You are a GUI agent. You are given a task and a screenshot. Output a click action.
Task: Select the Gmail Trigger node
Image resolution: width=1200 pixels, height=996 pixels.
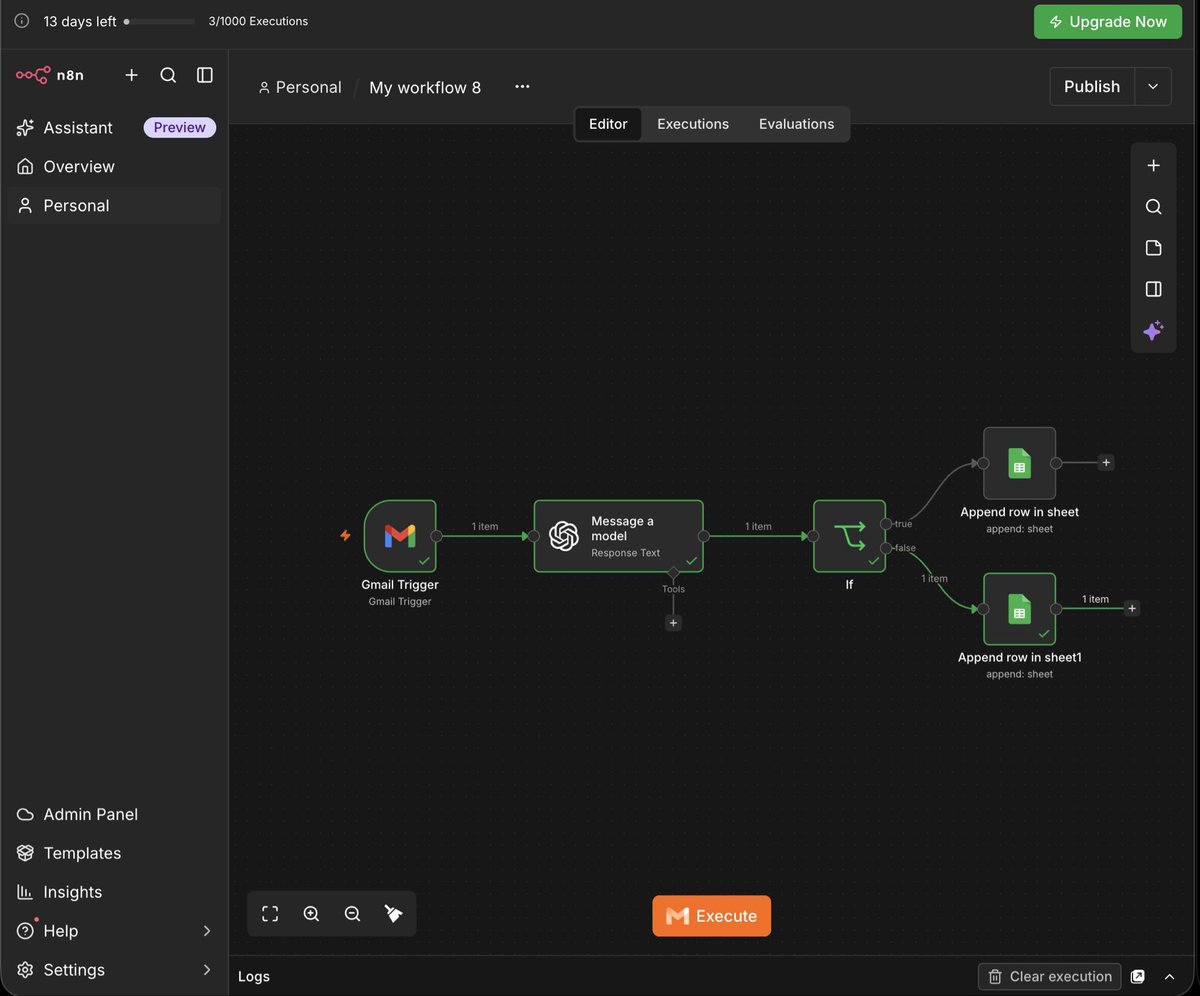tap(400, 536)
